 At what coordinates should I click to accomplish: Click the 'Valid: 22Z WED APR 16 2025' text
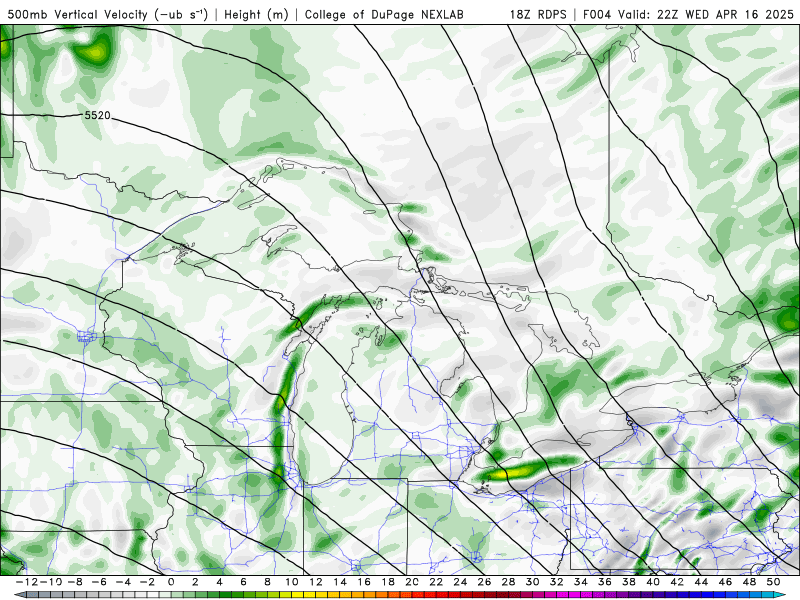706,14
